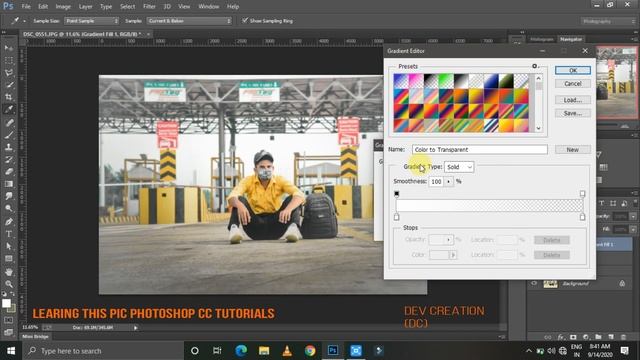Image resolution: width=640 pixels, height=360 pixels.
Task: Click the black opacity stop above gradient bar
Action: tap(396, 193)
